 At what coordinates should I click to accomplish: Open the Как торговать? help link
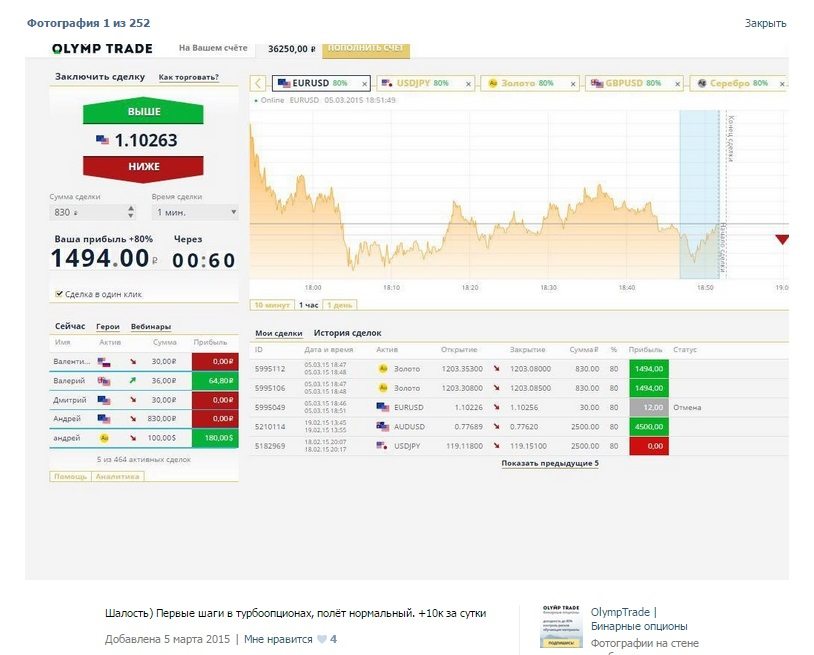pyautogui.click(x=188, y=77)
